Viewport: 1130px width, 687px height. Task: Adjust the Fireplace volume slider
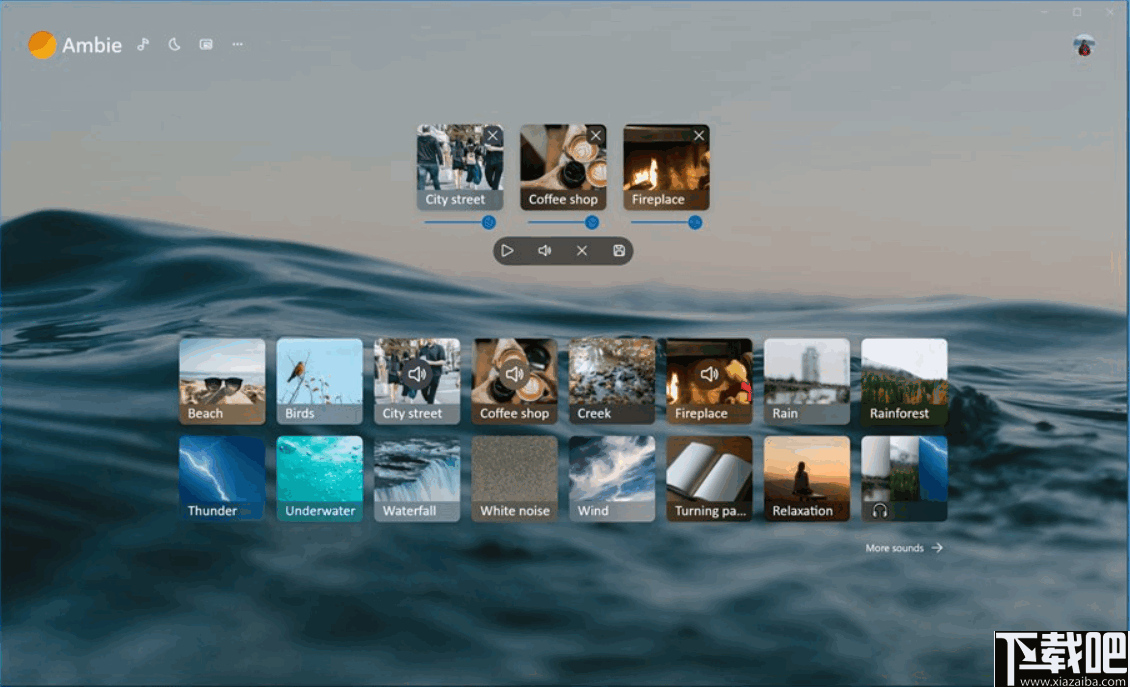(x=666, y=222)
